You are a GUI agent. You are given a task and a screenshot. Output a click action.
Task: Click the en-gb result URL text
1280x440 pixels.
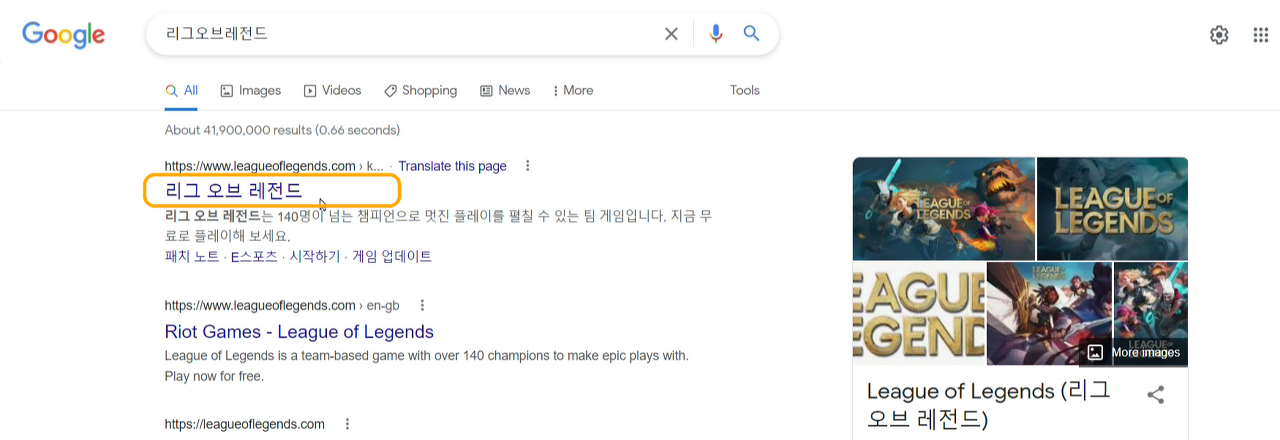(x=282, y=305)
